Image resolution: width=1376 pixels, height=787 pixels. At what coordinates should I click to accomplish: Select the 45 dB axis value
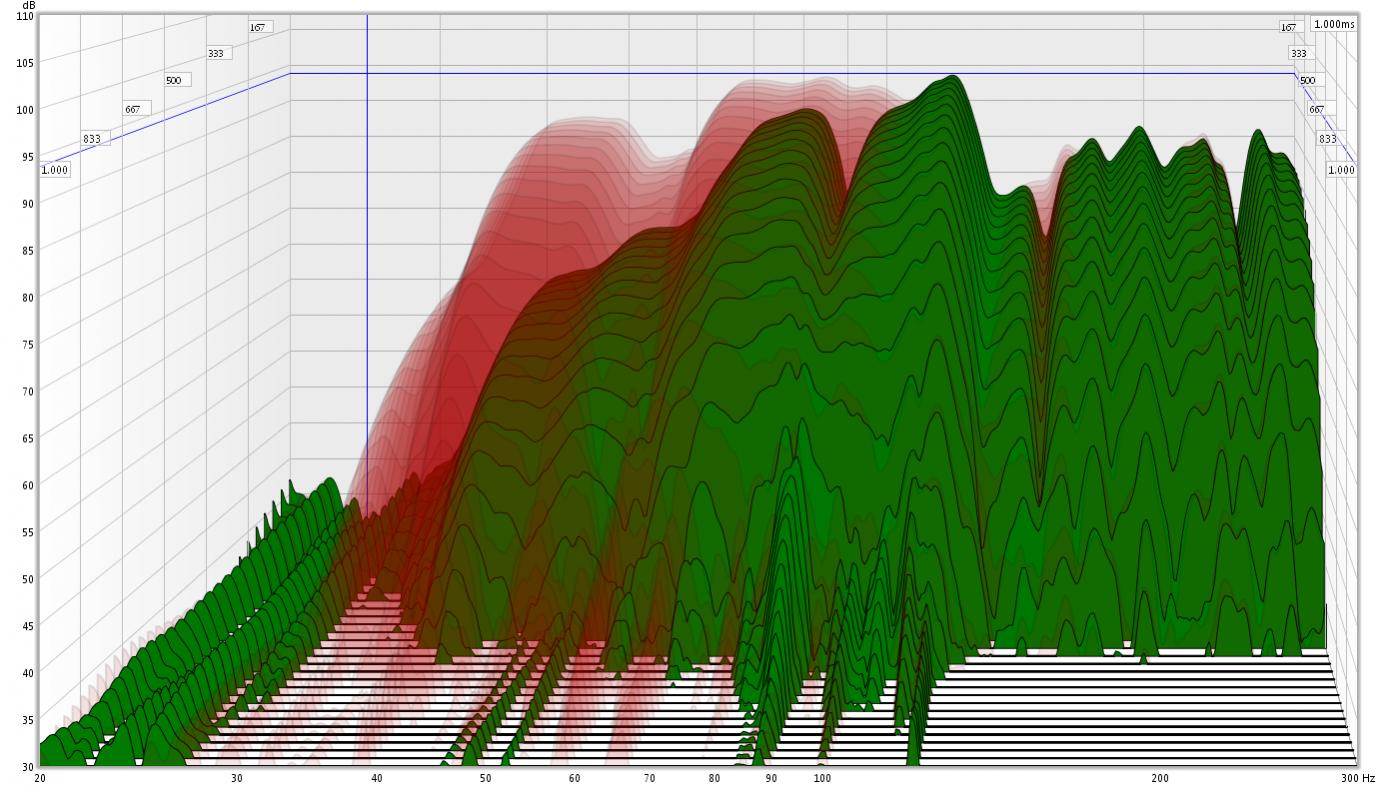pos(28,626)
